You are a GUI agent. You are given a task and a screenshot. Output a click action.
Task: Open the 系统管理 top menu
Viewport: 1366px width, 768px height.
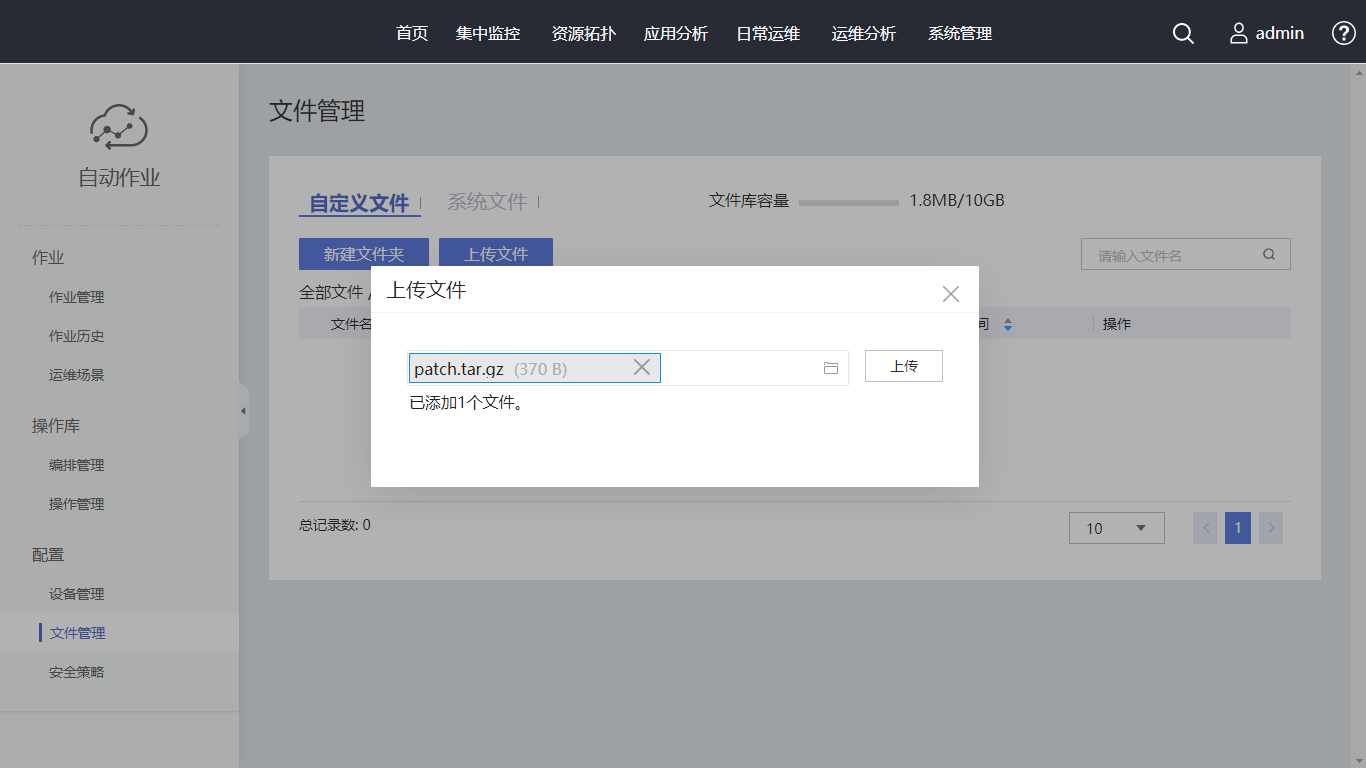[x=960, y=34]
